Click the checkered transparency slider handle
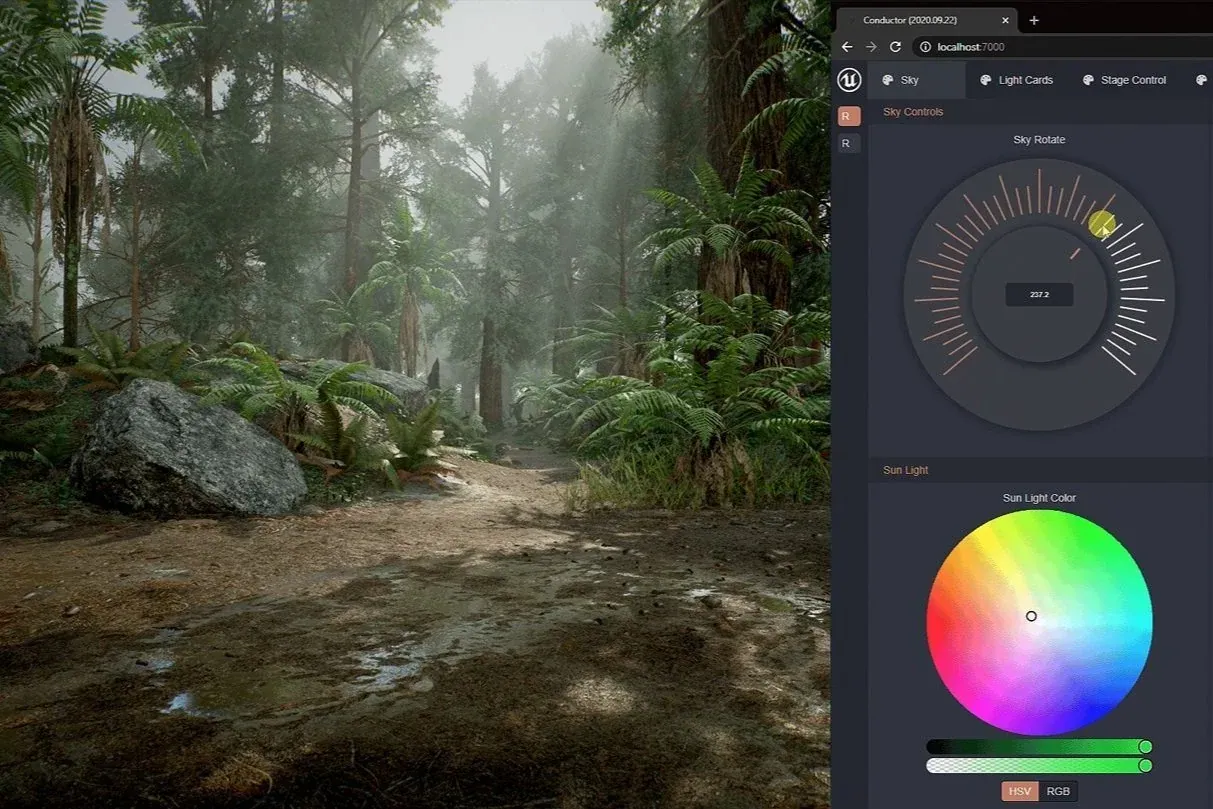This screenshot has height=809, width=1213. click(1145, 766)
